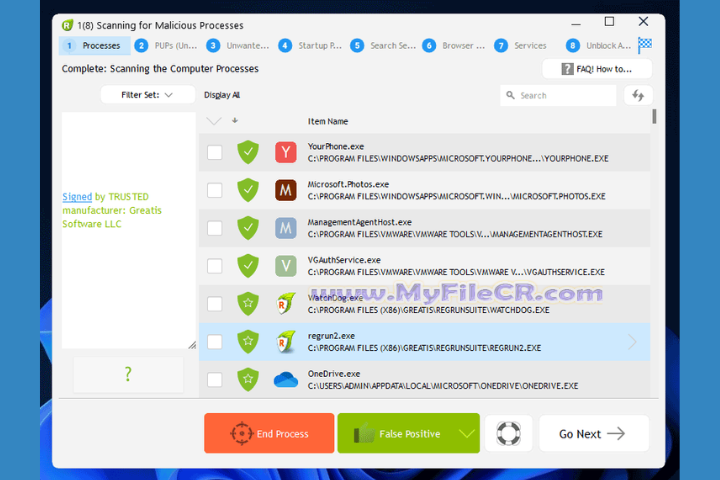Switch to step 6 Browser tab
Screen dimensions: 720x480
pos(454,45)
